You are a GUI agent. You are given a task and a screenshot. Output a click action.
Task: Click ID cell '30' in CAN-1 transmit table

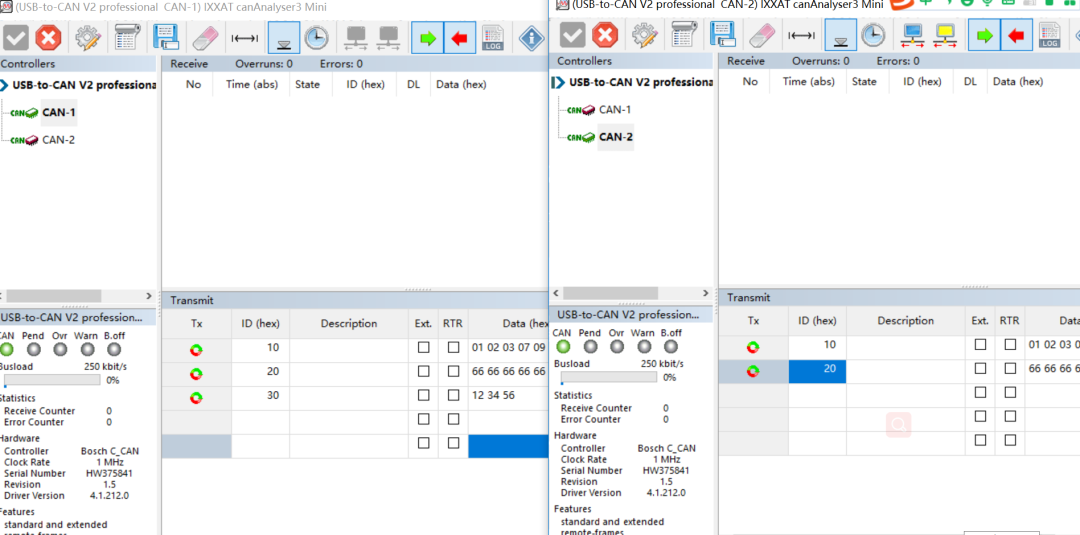[260, 395]
